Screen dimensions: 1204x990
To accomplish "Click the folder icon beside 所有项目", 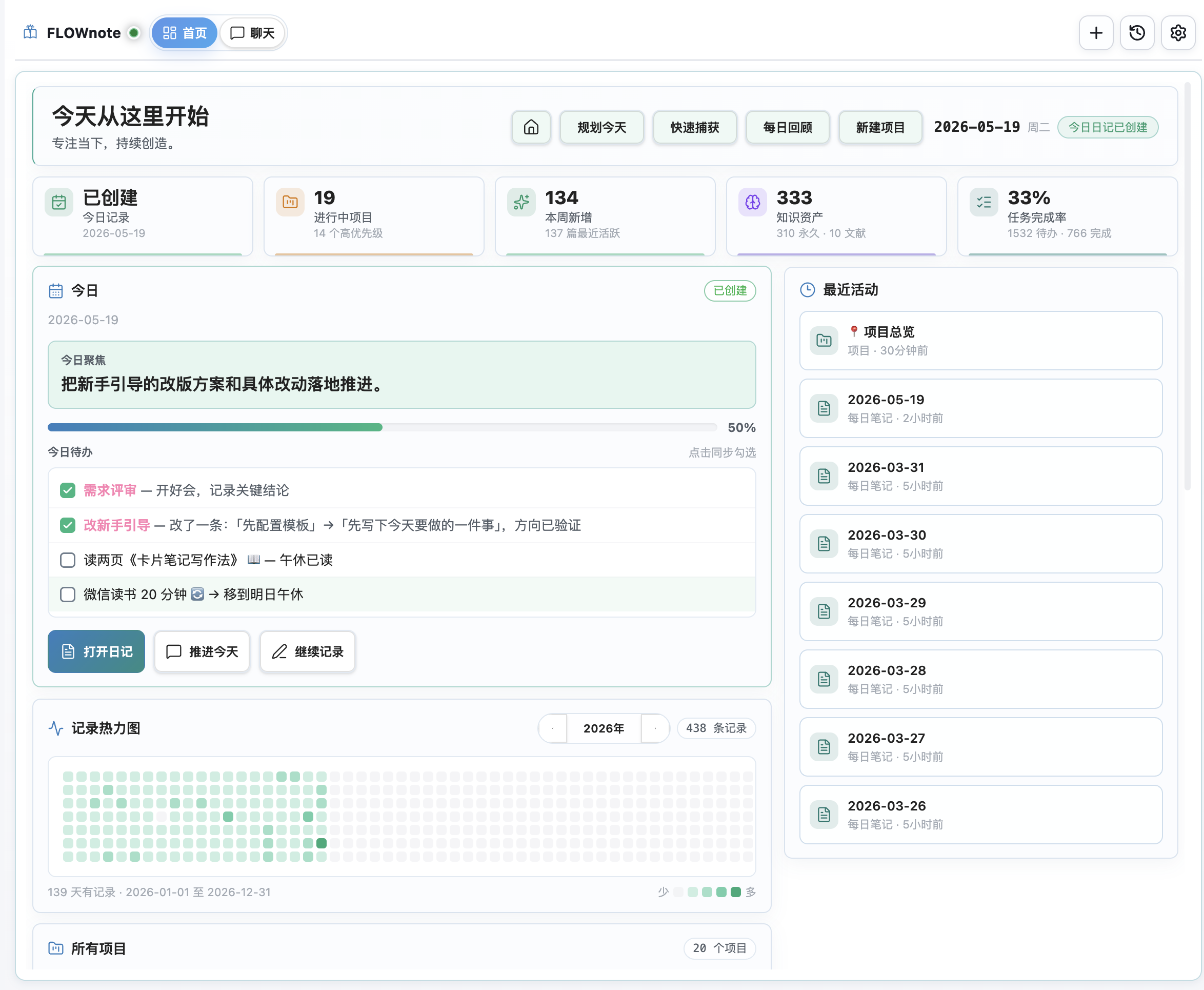I will click(x=55, y=948).
